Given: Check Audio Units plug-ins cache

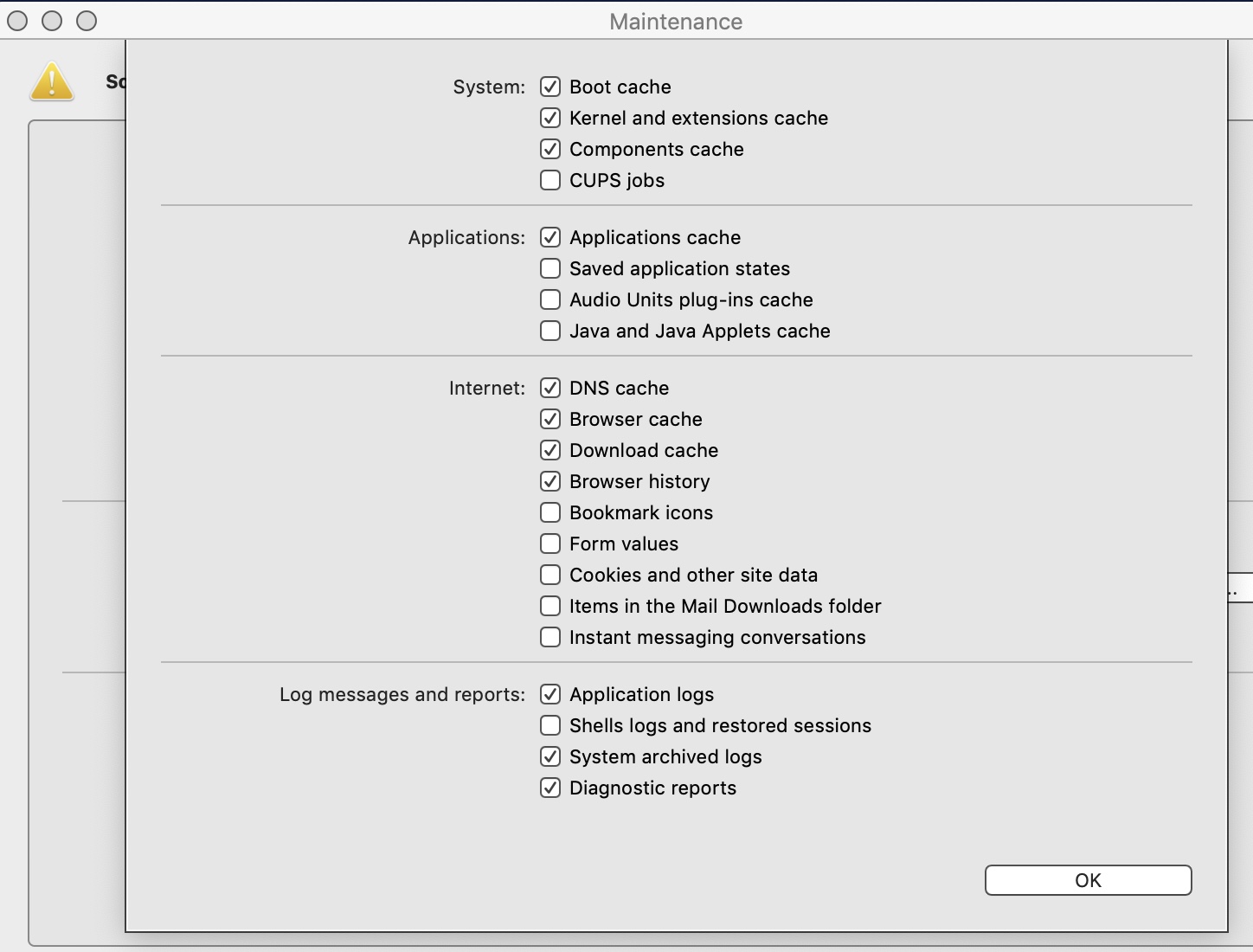Looking at the screenshot, I should (550, 299).
